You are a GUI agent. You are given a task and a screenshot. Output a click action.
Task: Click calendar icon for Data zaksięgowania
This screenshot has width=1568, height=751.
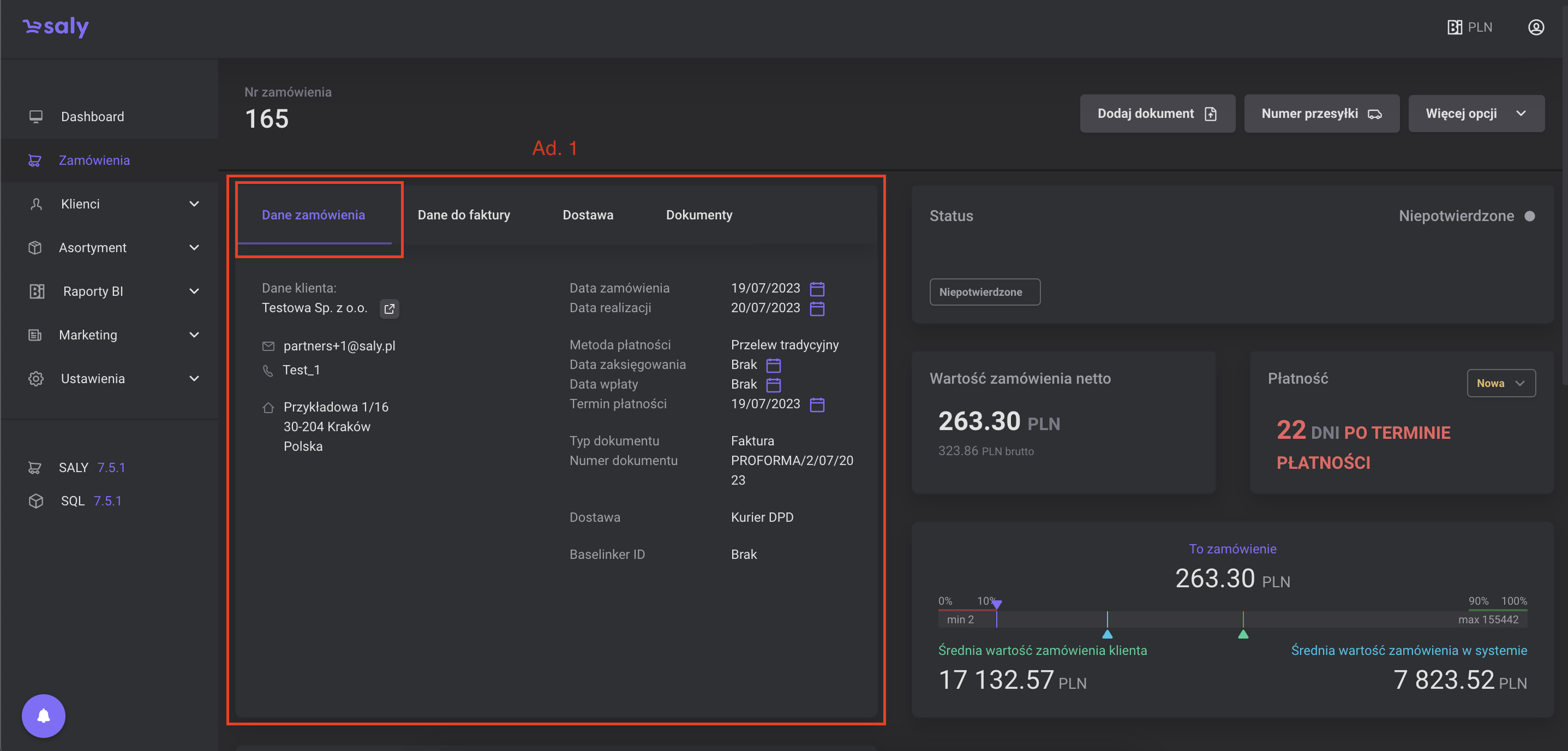click(773, 366)
